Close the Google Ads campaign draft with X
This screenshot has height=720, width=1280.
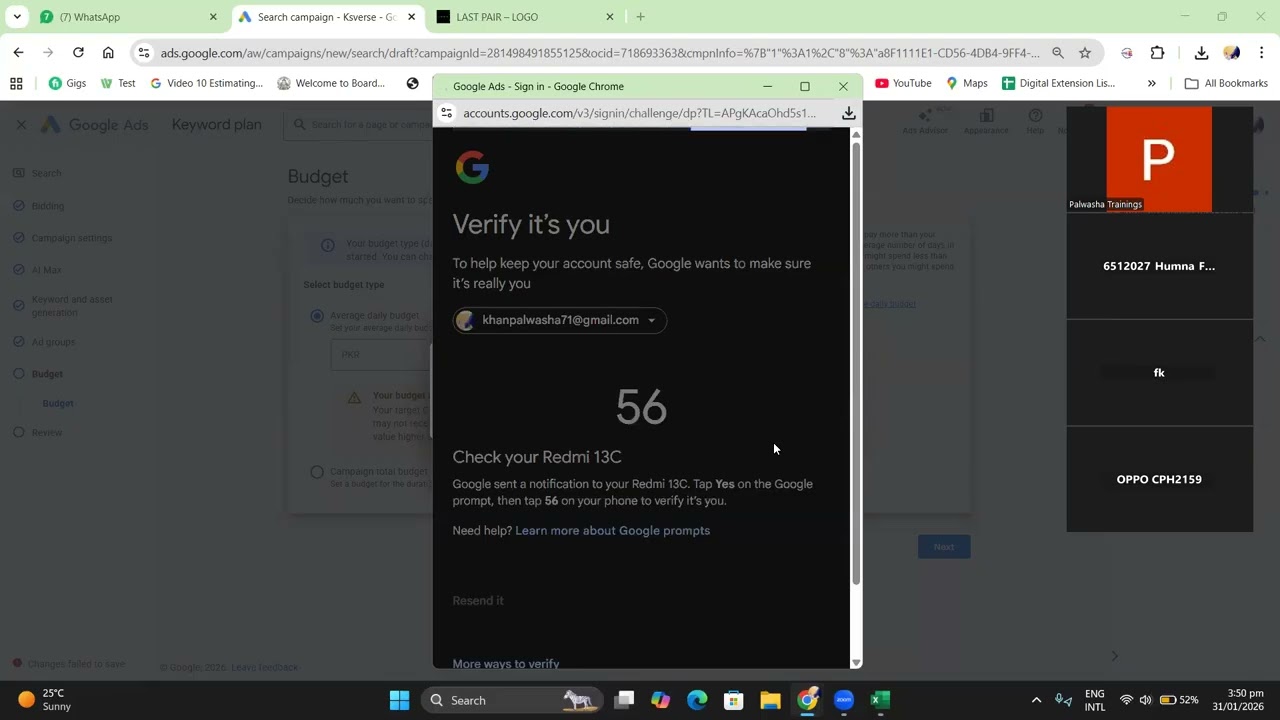point(21,125)
